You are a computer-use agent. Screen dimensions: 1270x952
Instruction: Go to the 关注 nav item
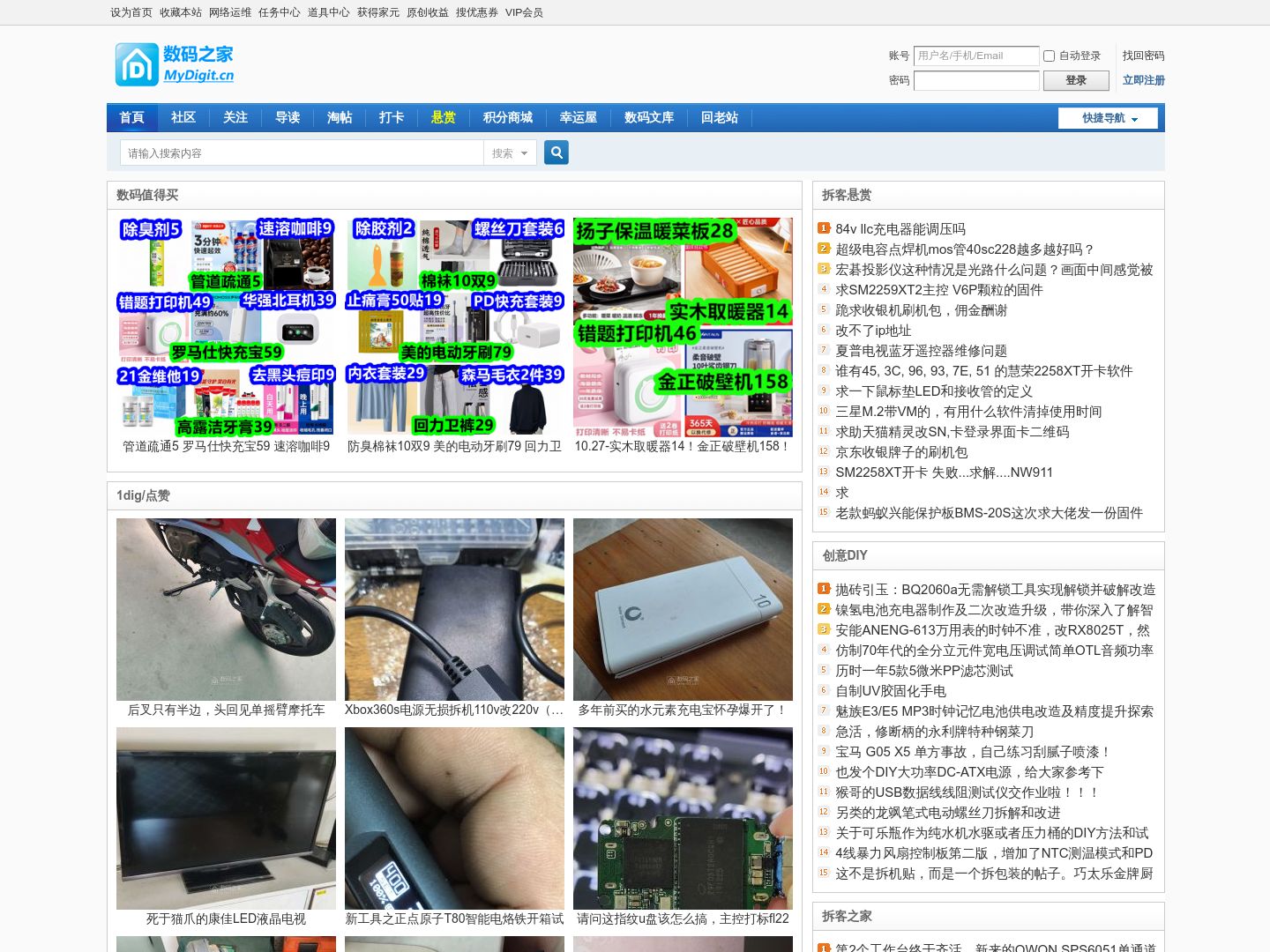click(235, 117)
